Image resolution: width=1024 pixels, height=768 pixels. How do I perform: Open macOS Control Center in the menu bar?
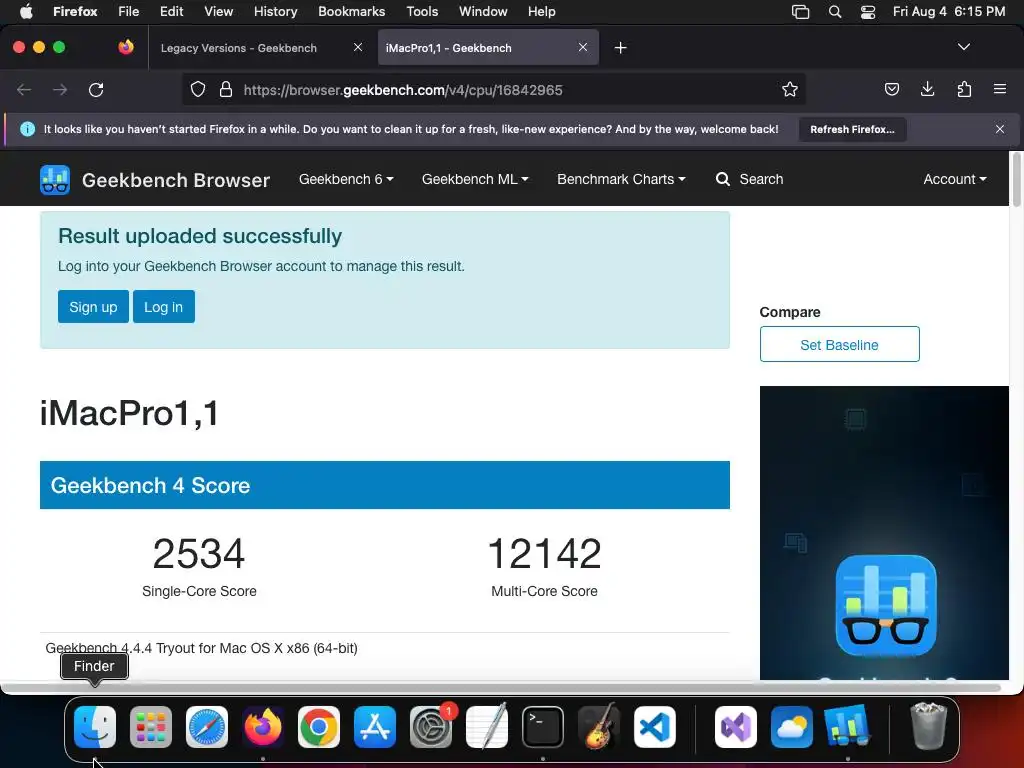pyautogui.click(x=868, y=12)
